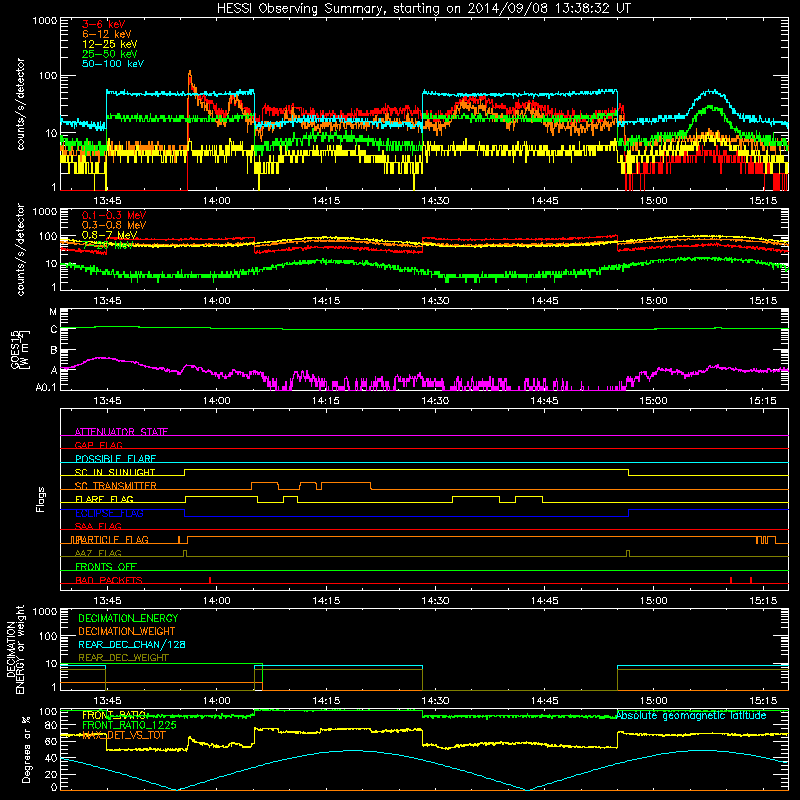The height and width of the screenshot is (800, 800).
Task: Click 15:00 time label under decimation panel
Action: [x=654, y=701]
